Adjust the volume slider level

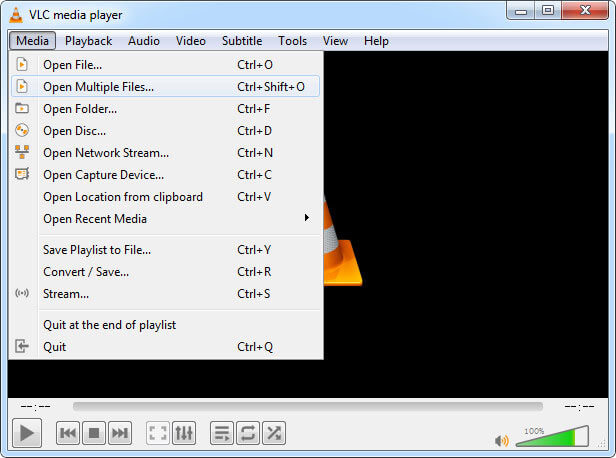(x=551, y=437)
